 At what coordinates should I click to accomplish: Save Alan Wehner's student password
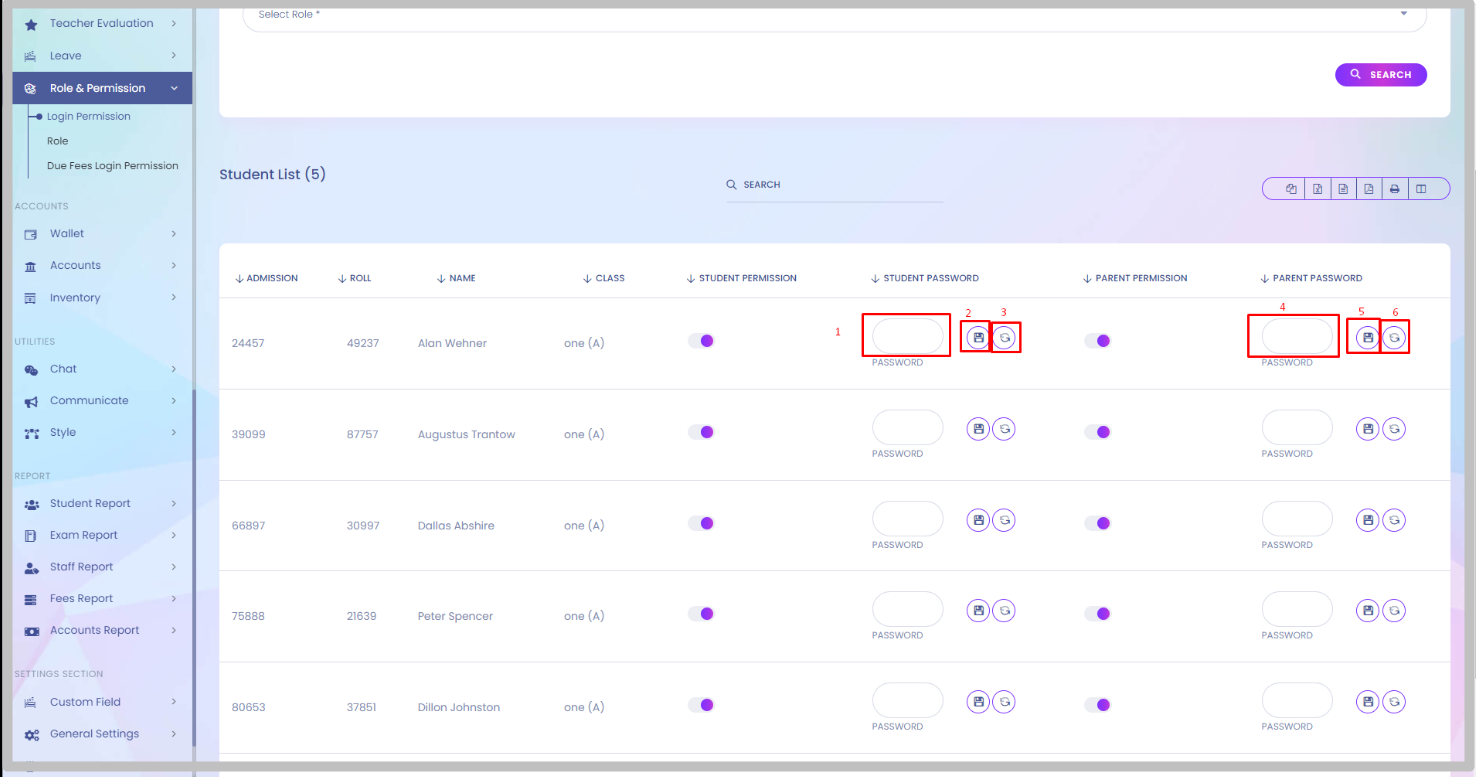point(978,338)
